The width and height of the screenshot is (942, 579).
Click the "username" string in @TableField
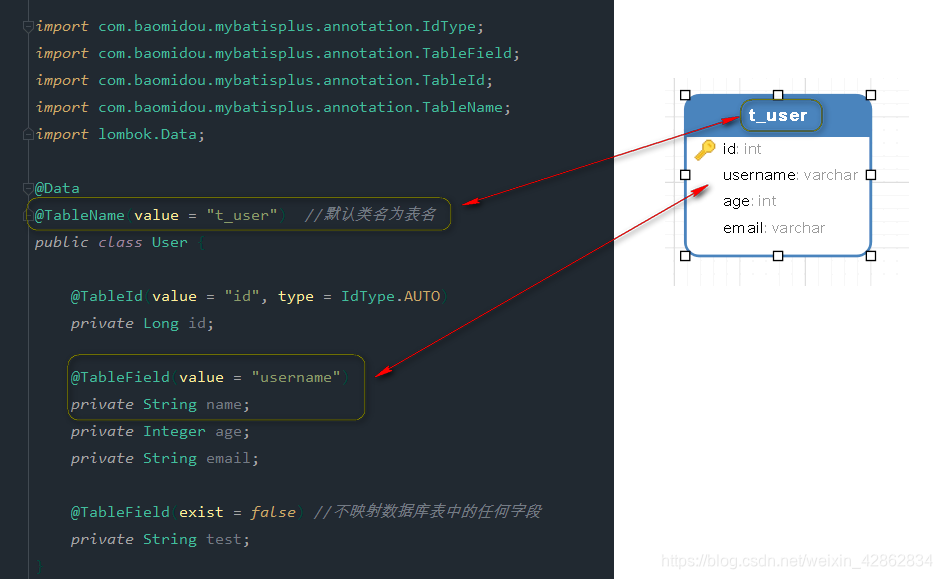coord(296,377)
